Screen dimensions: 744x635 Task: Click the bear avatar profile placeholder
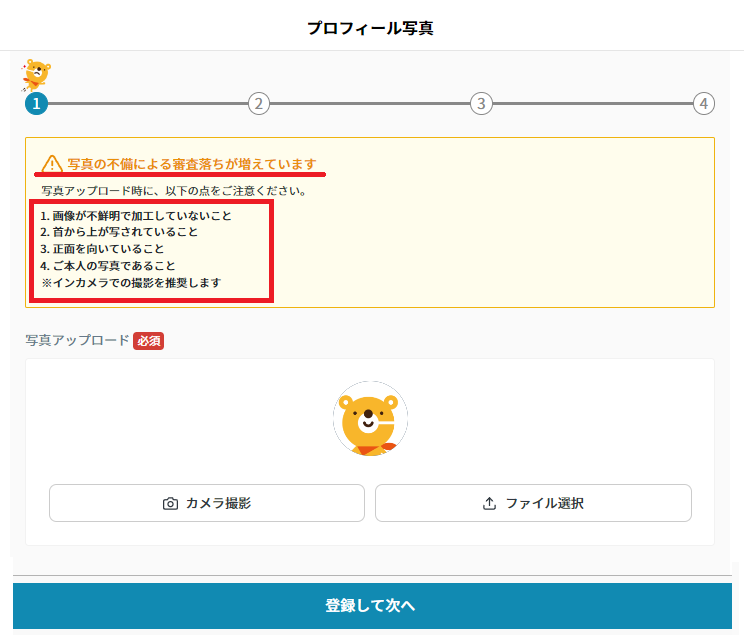pos(370,419)
